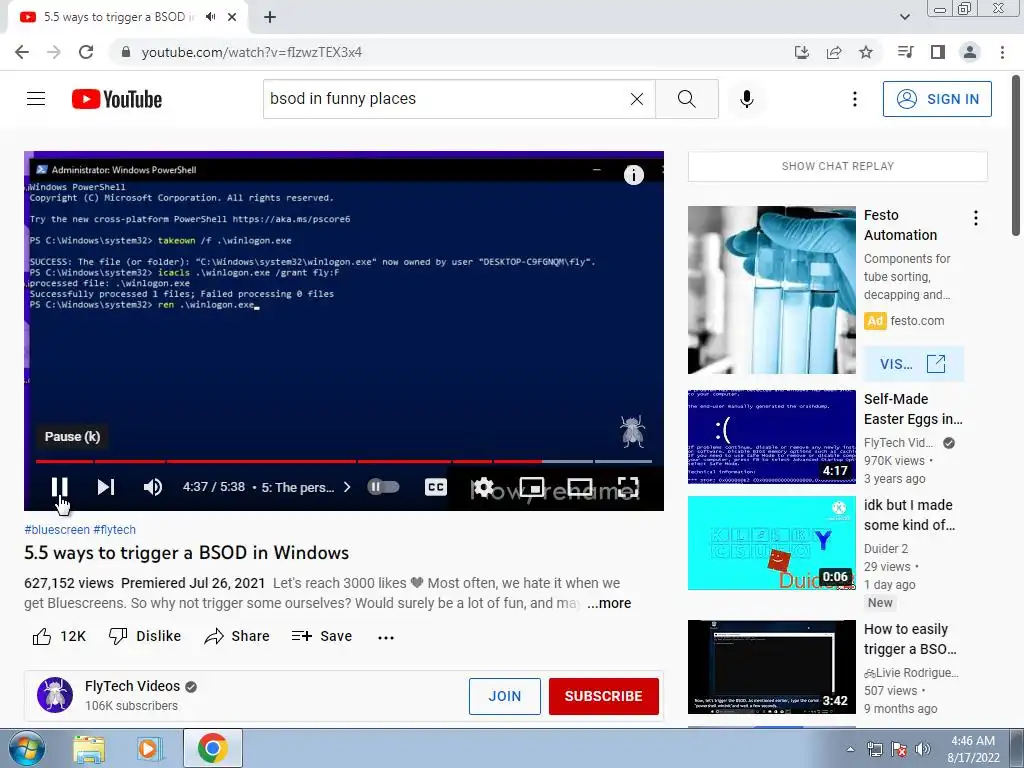
Task: Open the YouTube hamburger guide menu
Action: point(36,99)
